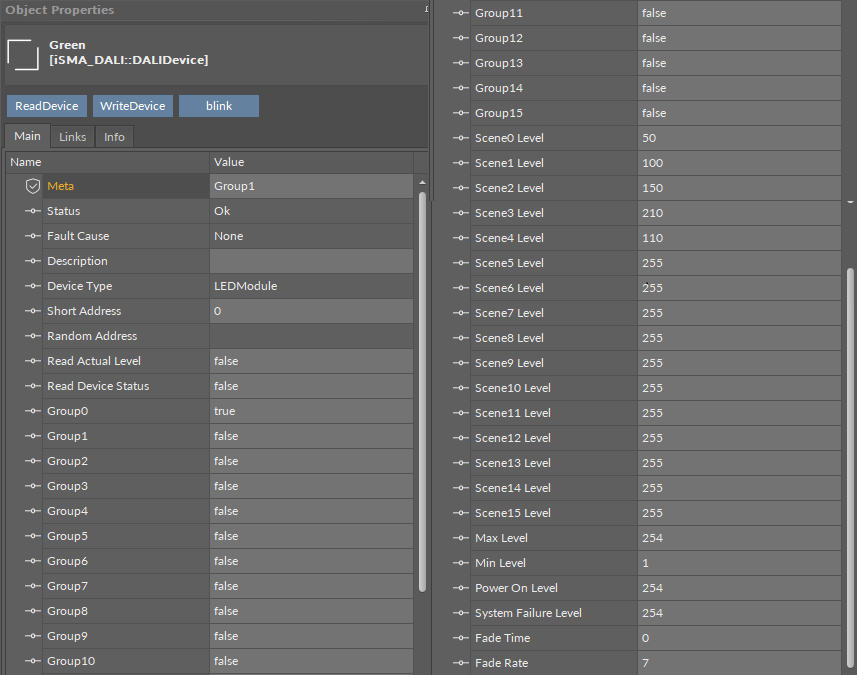Switch to the Info tab
Viewport: 857px width, 675px height.
pyautogui.click(x=115, y=137)
